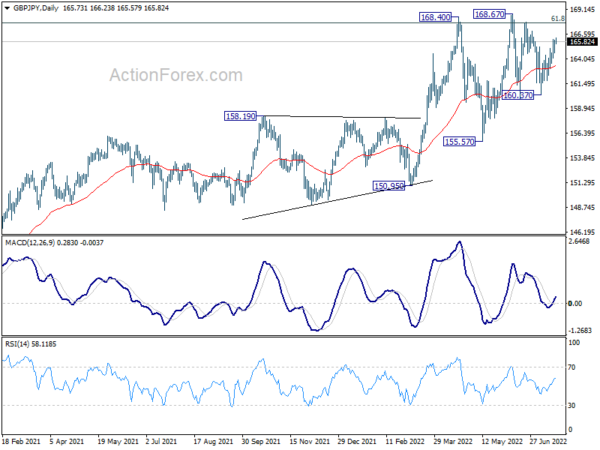Click the 29 Mar 2022 date label
The width and height of the screenshot is (600, 450).
coord(453,441)
